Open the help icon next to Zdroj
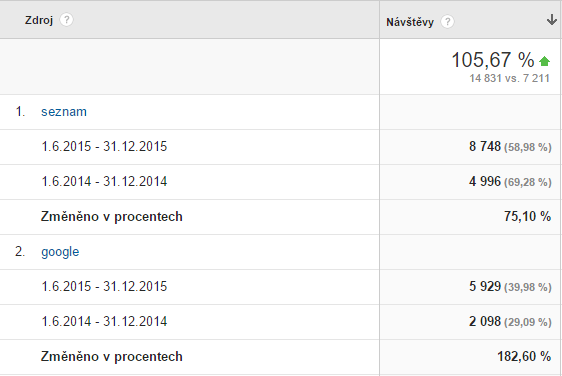 point(66,20)
